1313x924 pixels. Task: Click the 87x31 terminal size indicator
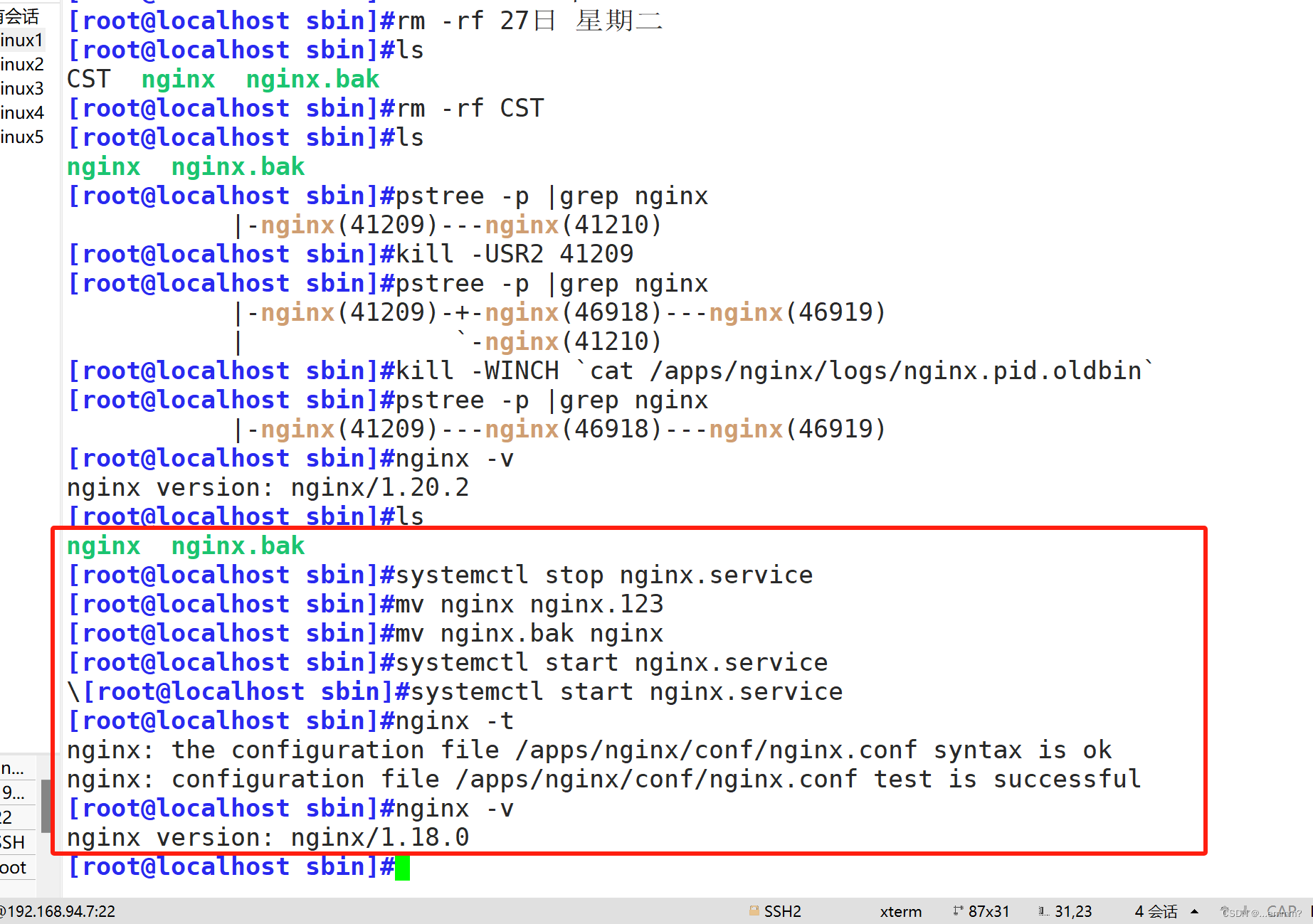click(x=988, y=911)
